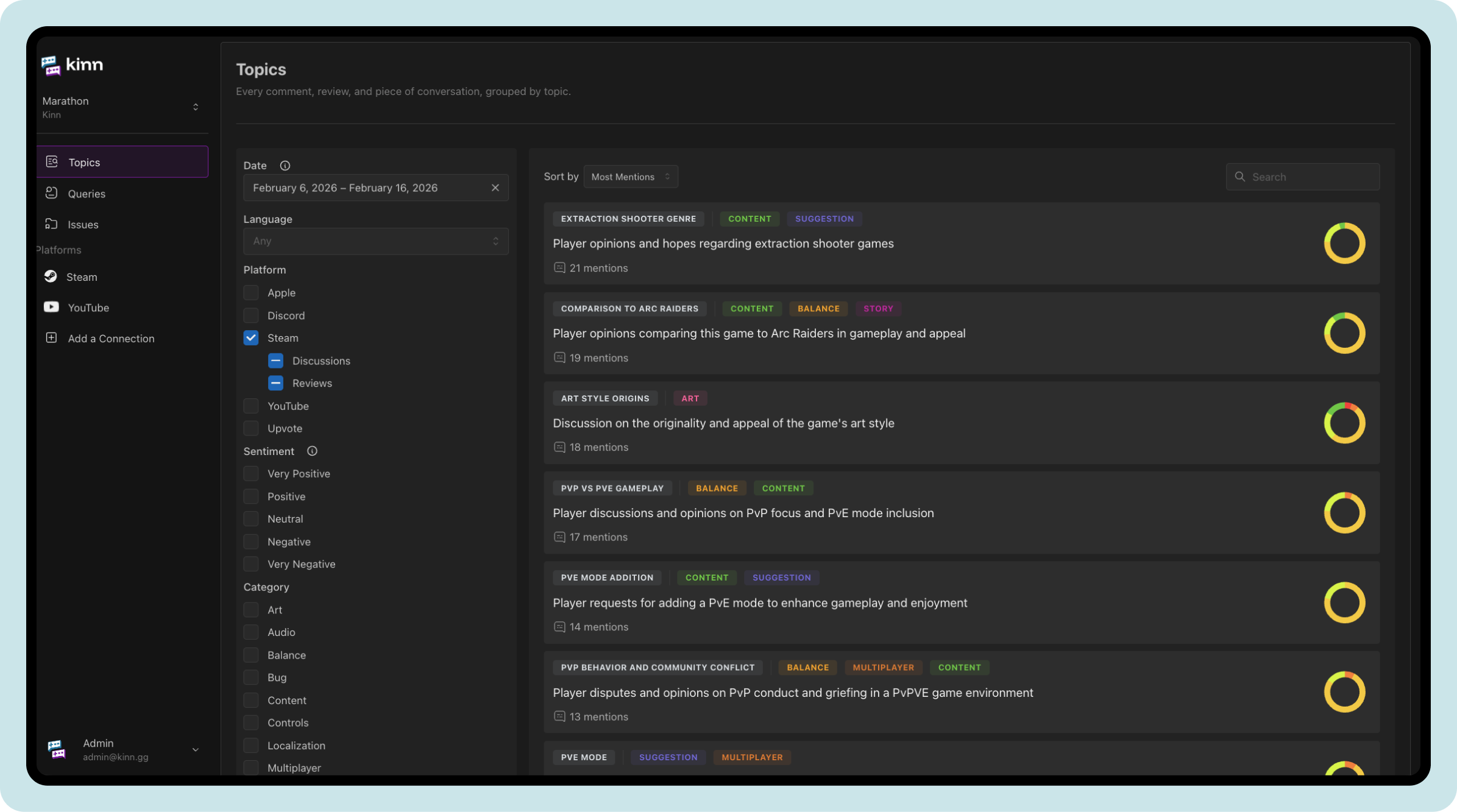The image size is (1457, 812).
Task: Clear the date range with X icon
Action: [495, 188]
